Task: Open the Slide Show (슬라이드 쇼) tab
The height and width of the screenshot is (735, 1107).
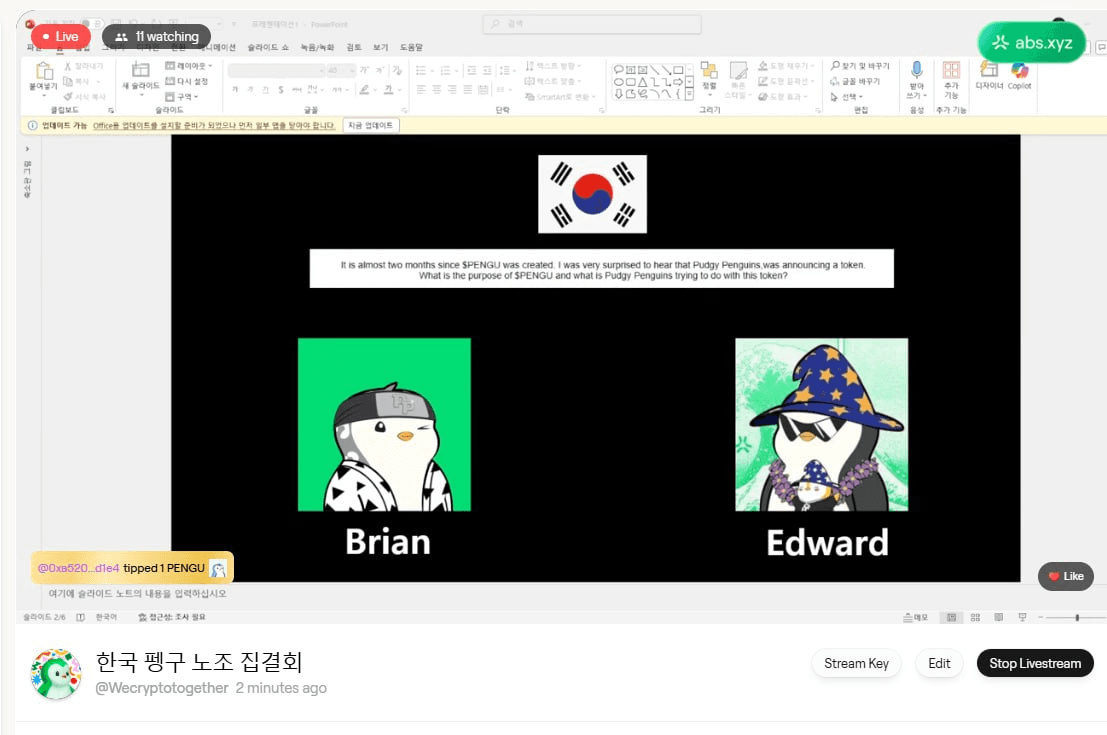Action: [268, 47]
